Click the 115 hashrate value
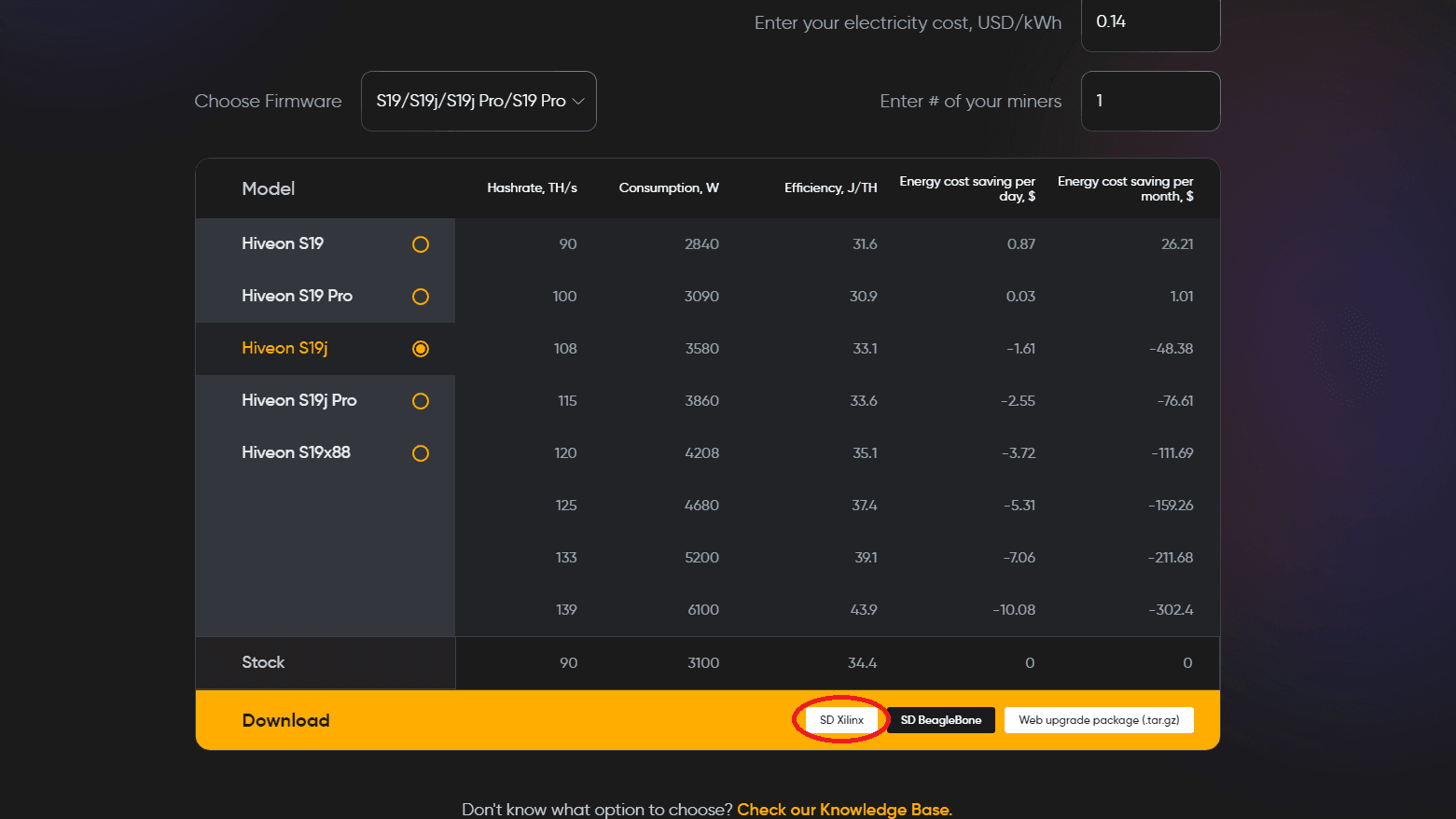The height and width of the screenshot is (819, 1456). [x=567, y=400]
